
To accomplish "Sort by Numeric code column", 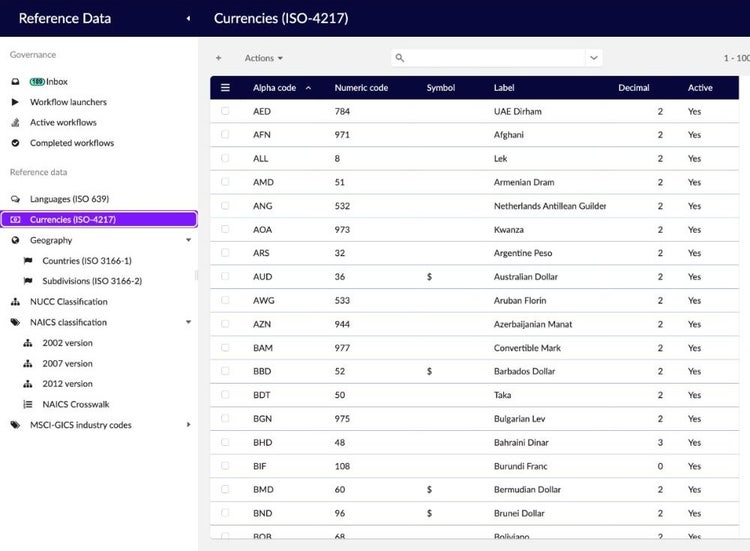I will 361,88.
